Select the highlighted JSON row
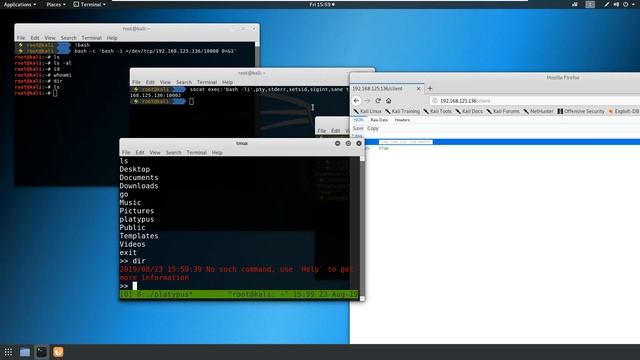Image resolution: width=640 pixels, height=360 pixels. tap(502, 142)
